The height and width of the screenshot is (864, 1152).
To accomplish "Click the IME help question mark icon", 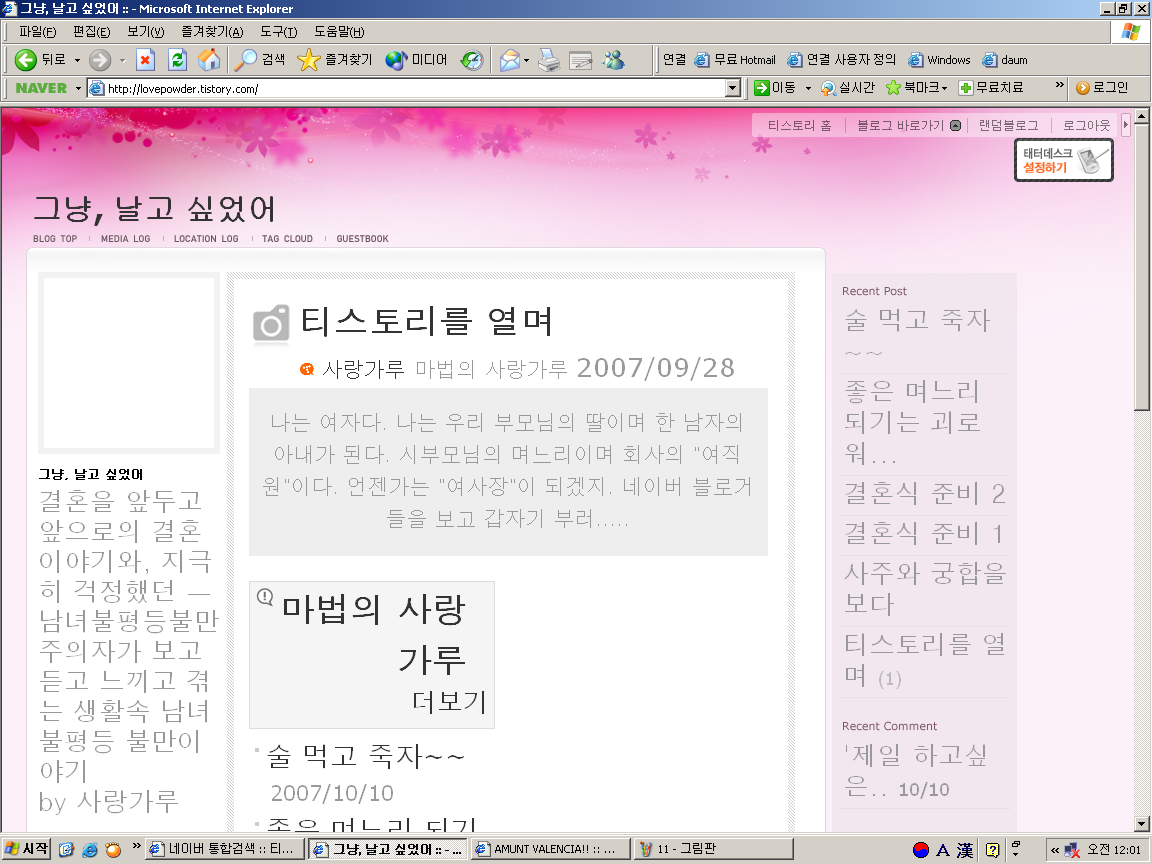I will (992, 850).
